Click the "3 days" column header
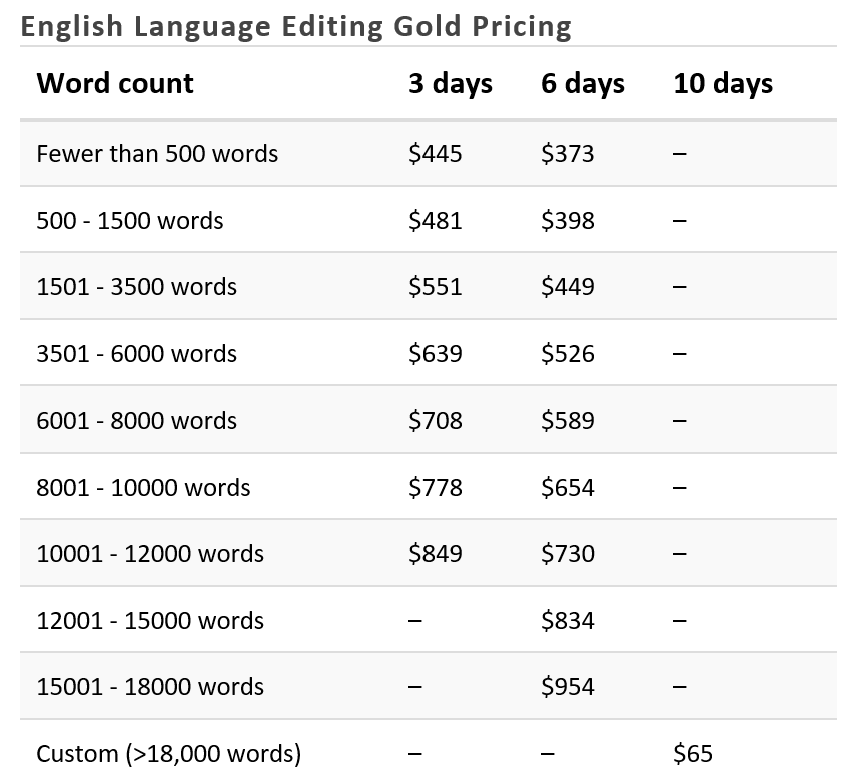The height and width of the screenshot is (784, 846). pyautogui.click(x=450, y=83)
